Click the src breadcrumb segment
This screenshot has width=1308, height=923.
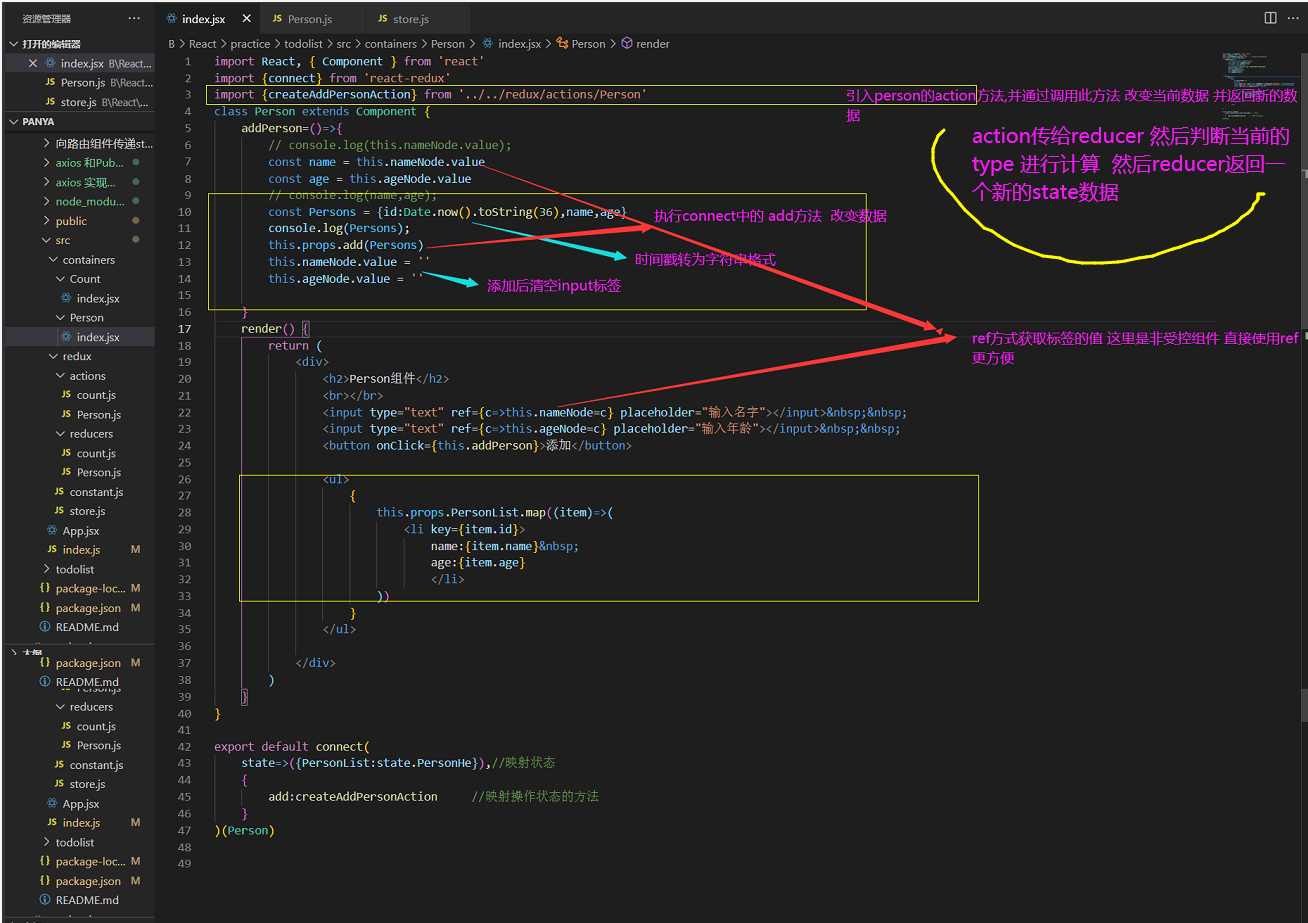click(x=344, y=44)
